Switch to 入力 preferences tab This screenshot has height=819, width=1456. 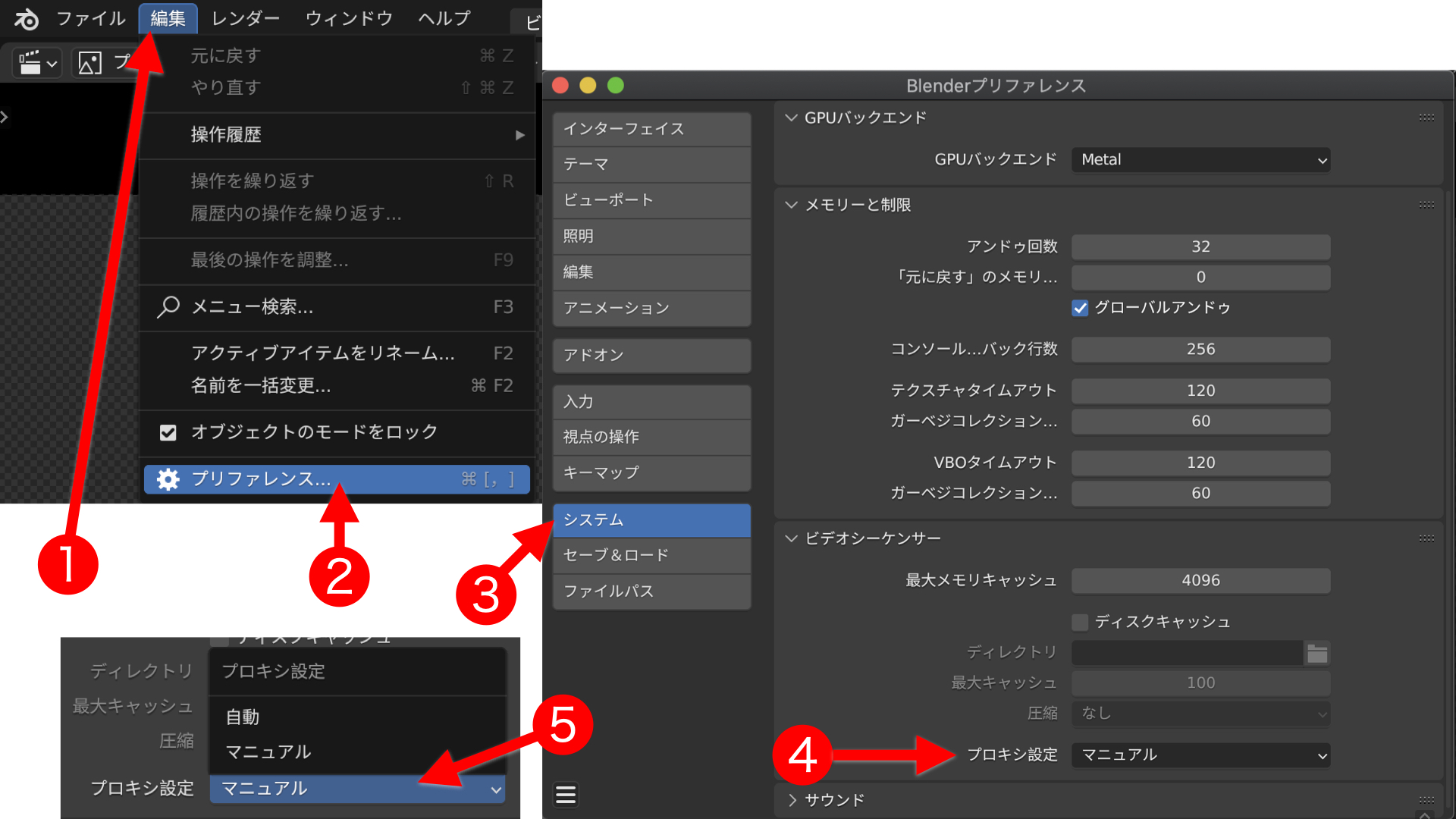pyautogui.click(x=652, y=402)
